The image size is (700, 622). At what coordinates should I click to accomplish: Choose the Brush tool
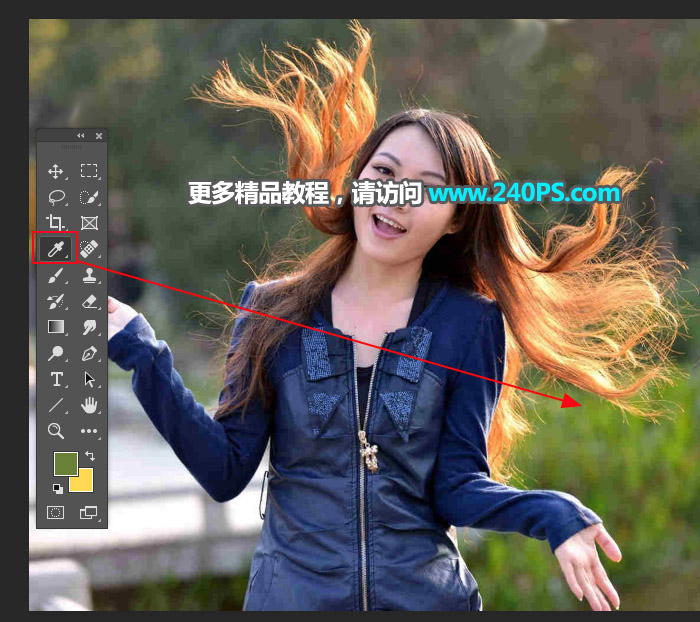pyautogui.click(x=55, y=276)
